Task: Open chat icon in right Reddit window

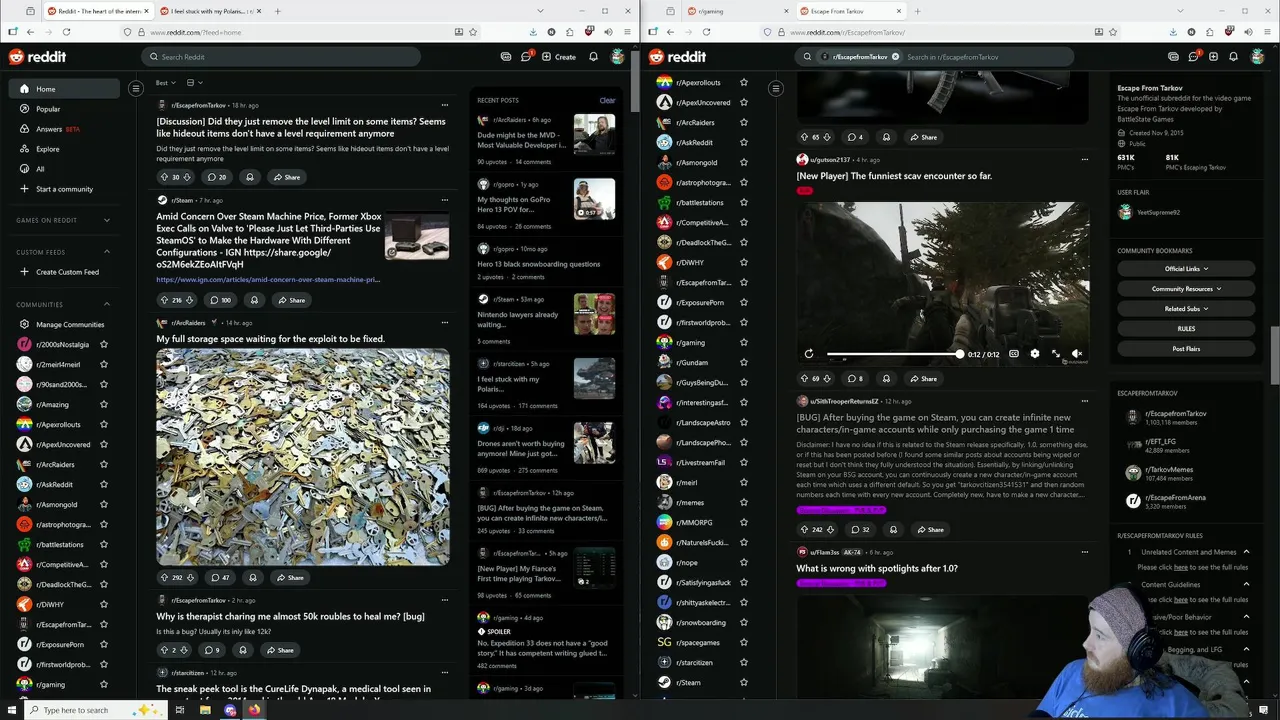Action: click(1193, 57)
